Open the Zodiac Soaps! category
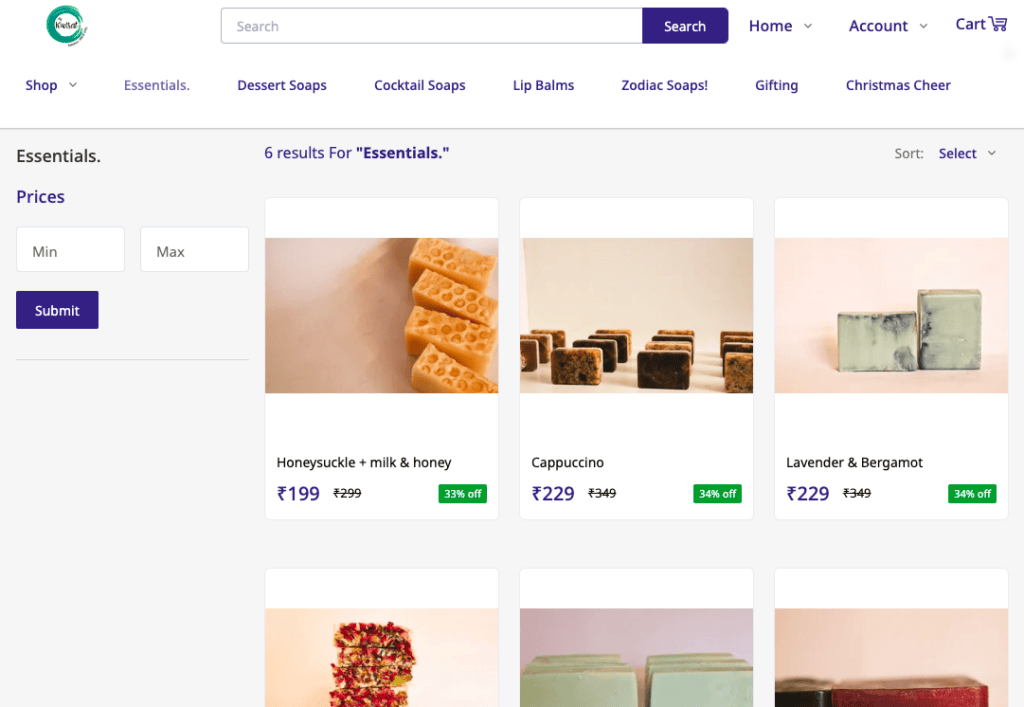Viewport: 1024px width, 707px height. tap(664, 85)
